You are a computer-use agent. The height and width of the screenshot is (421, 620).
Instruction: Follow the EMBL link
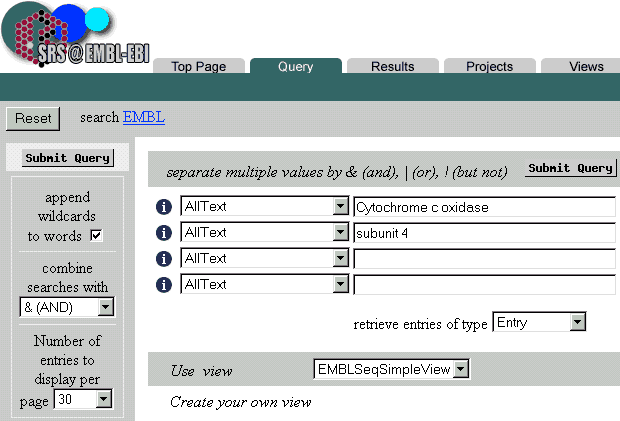144,117
